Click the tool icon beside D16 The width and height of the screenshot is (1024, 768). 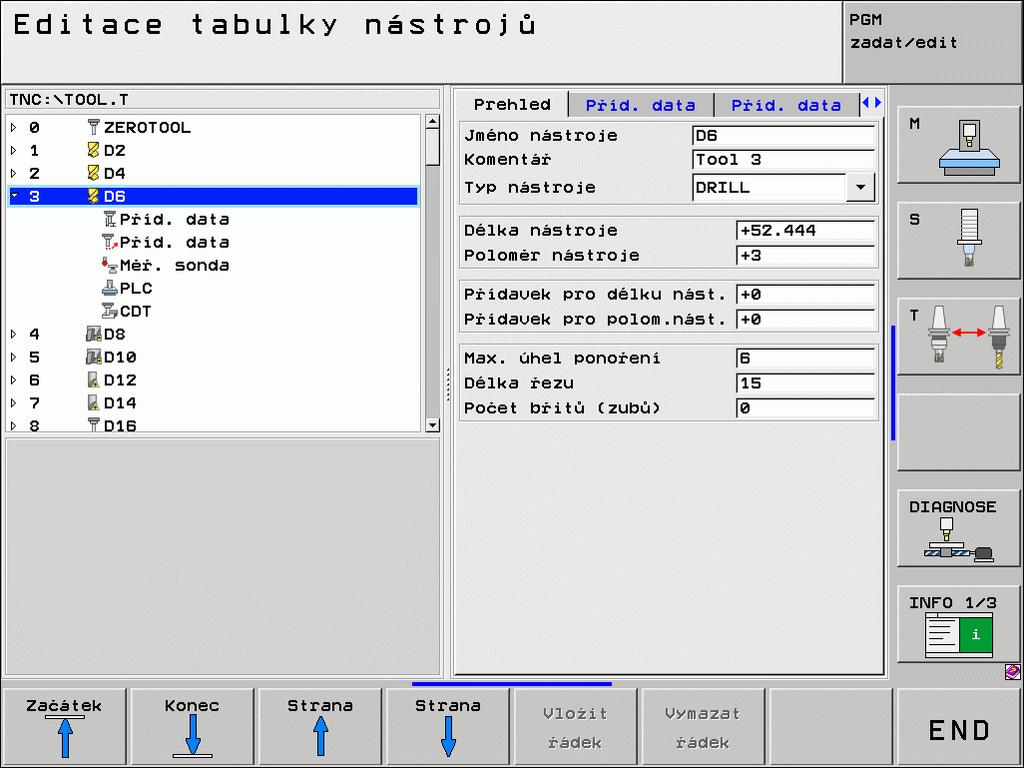tap(93, 426)
